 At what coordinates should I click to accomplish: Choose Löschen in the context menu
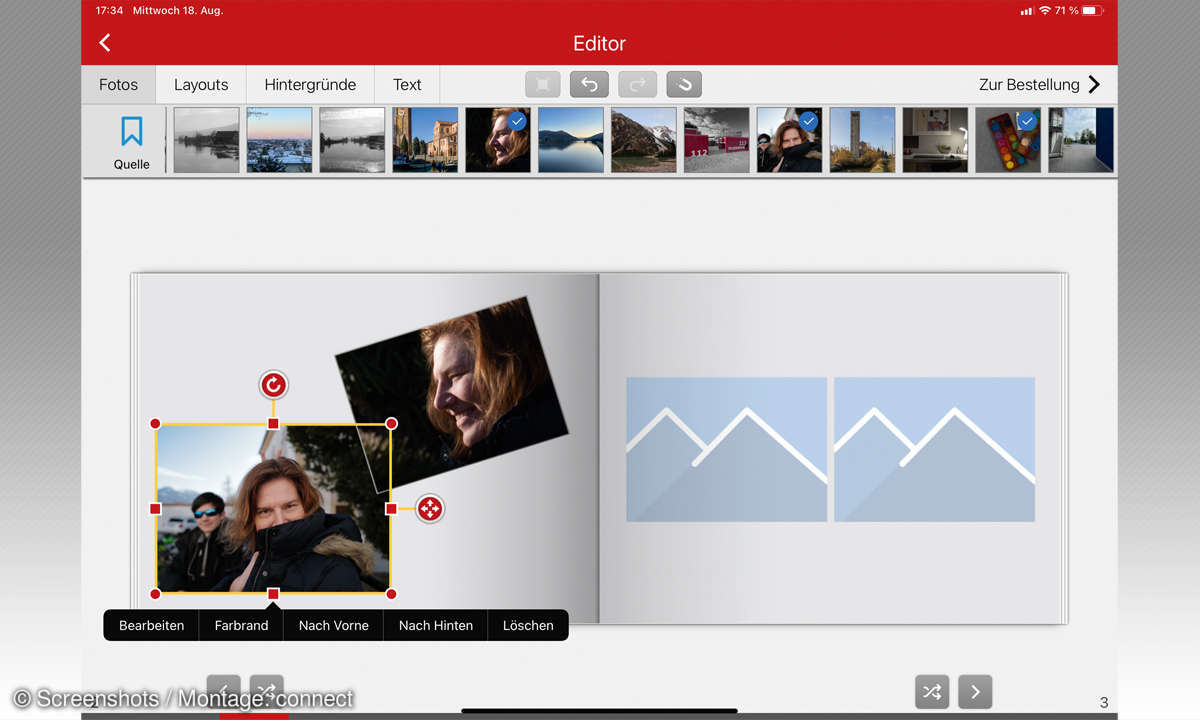pos(528,625)
